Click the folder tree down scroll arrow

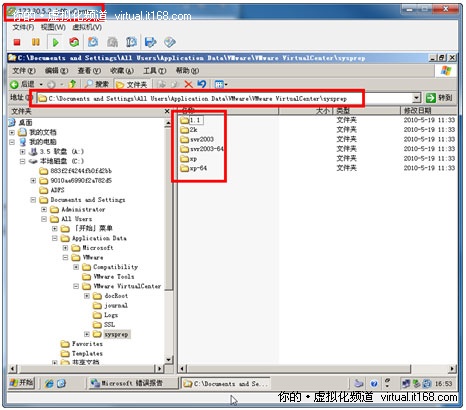tap(168, 360)
